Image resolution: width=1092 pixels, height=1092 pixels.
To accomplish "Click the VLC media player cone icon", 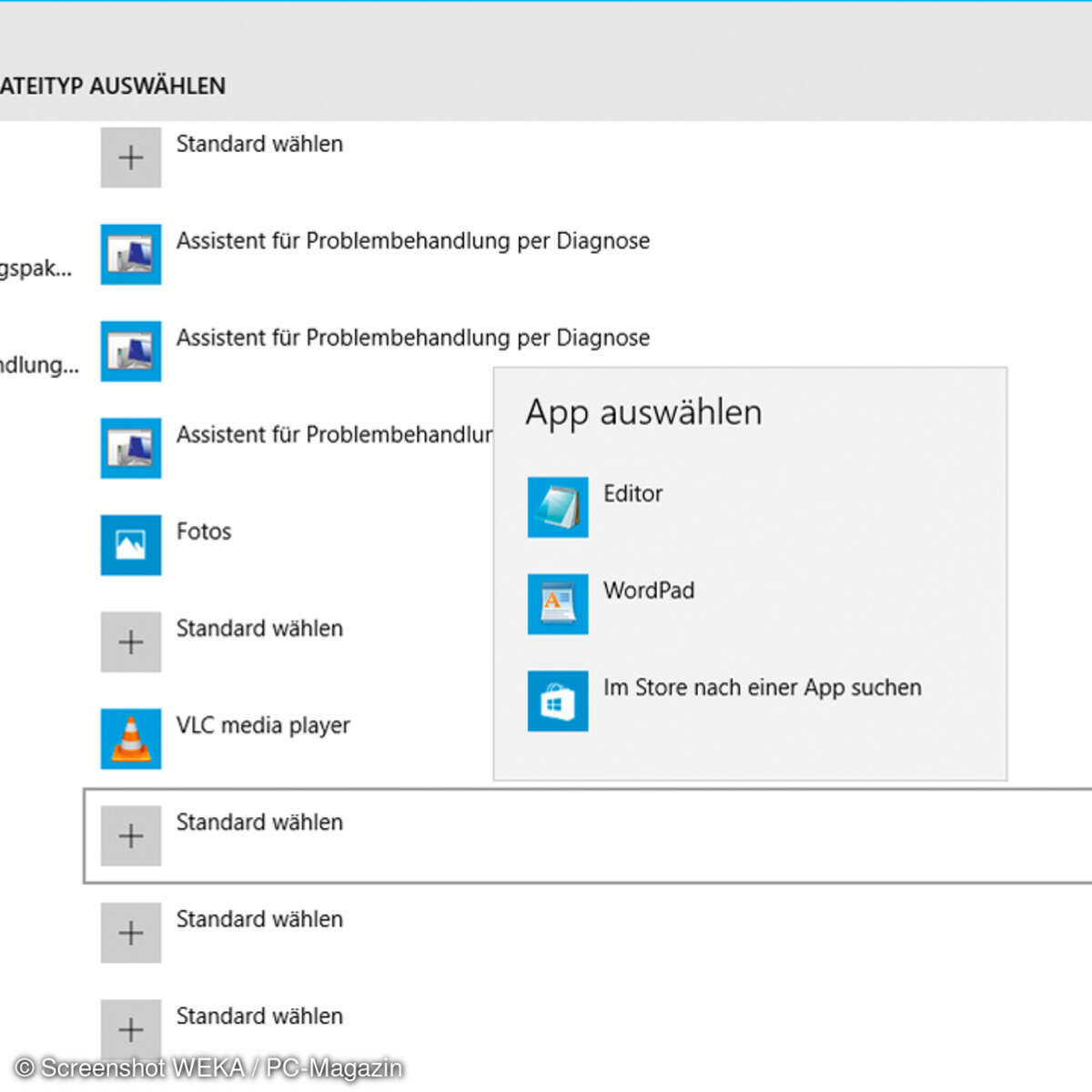I will 130,738.
